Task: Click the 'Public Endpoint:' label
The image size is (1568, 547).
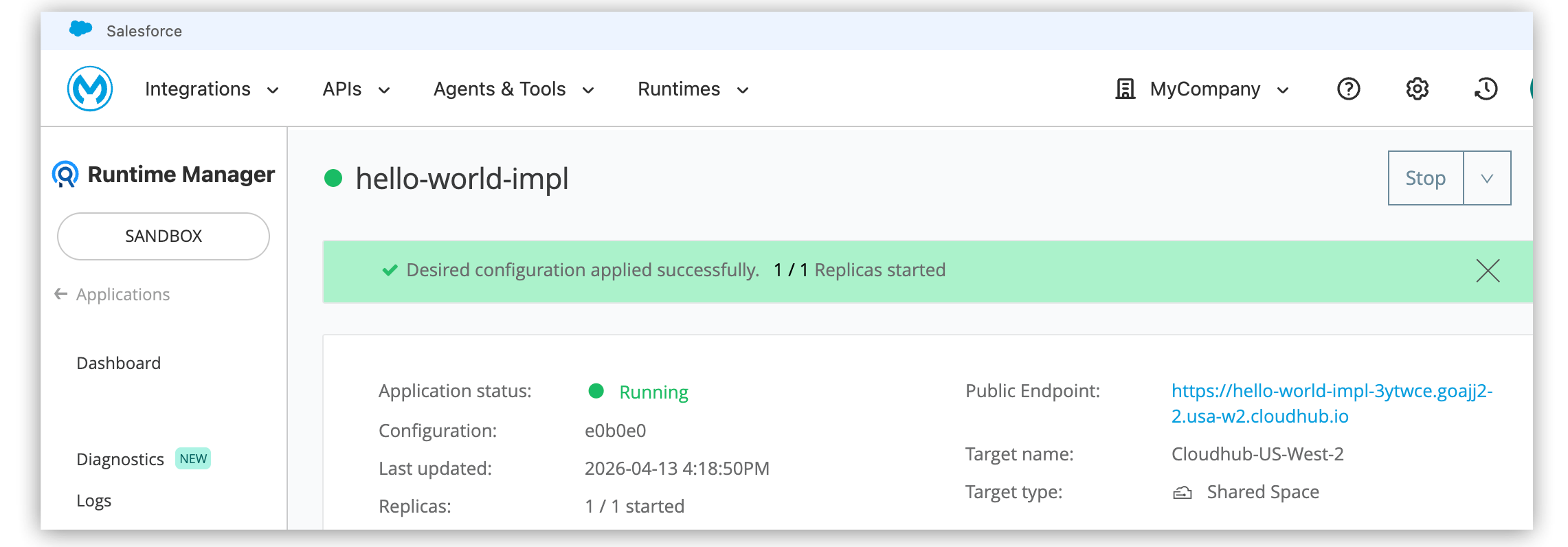Action: pyautogui.click(x=1033, y=391)
